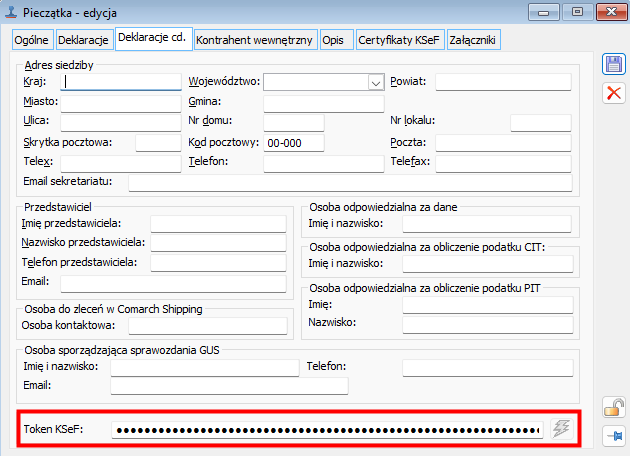Click the Token KSeF masked field
Screen dimensions: 630x456
[326, 430]
